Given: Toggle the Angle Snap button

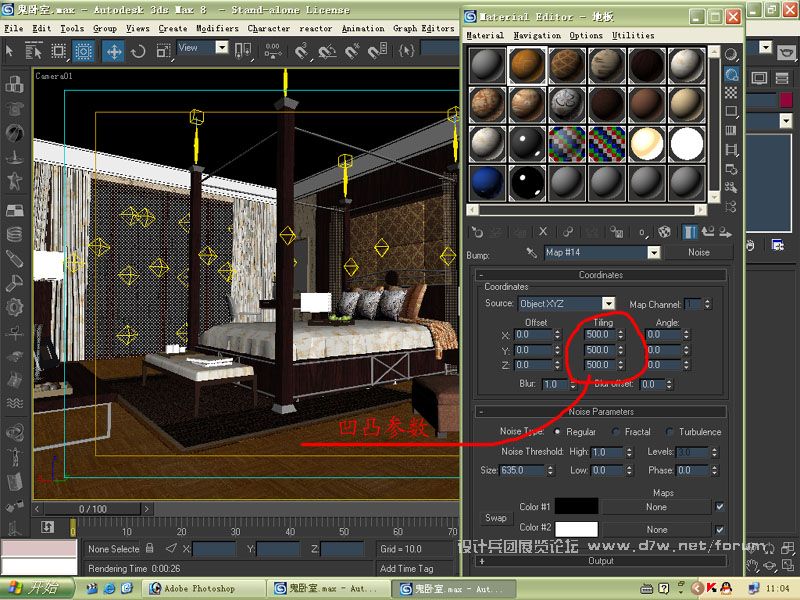Looking at the screenshot, I should [327, 51].
